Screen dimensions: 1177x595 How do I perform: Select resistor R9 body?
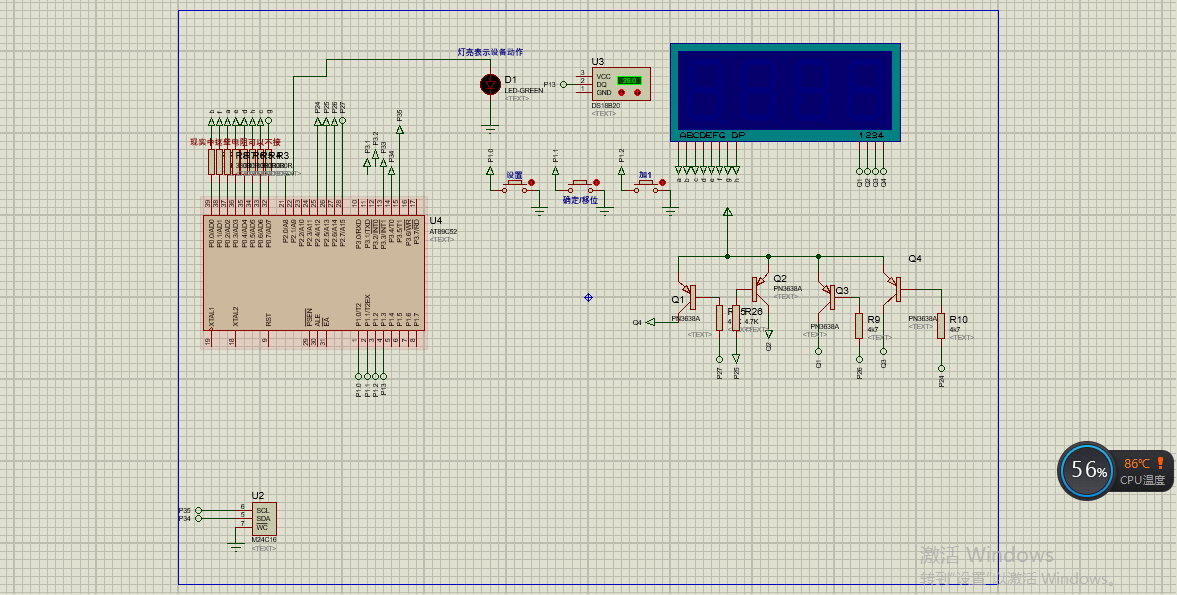pos(859,326)
